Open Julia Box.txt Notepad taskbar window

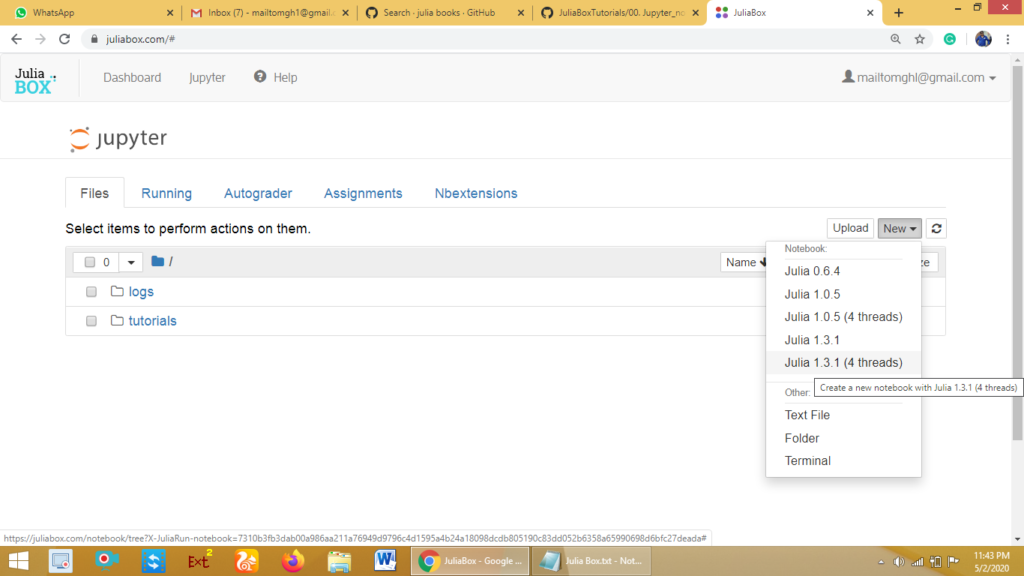coord(592,561)
